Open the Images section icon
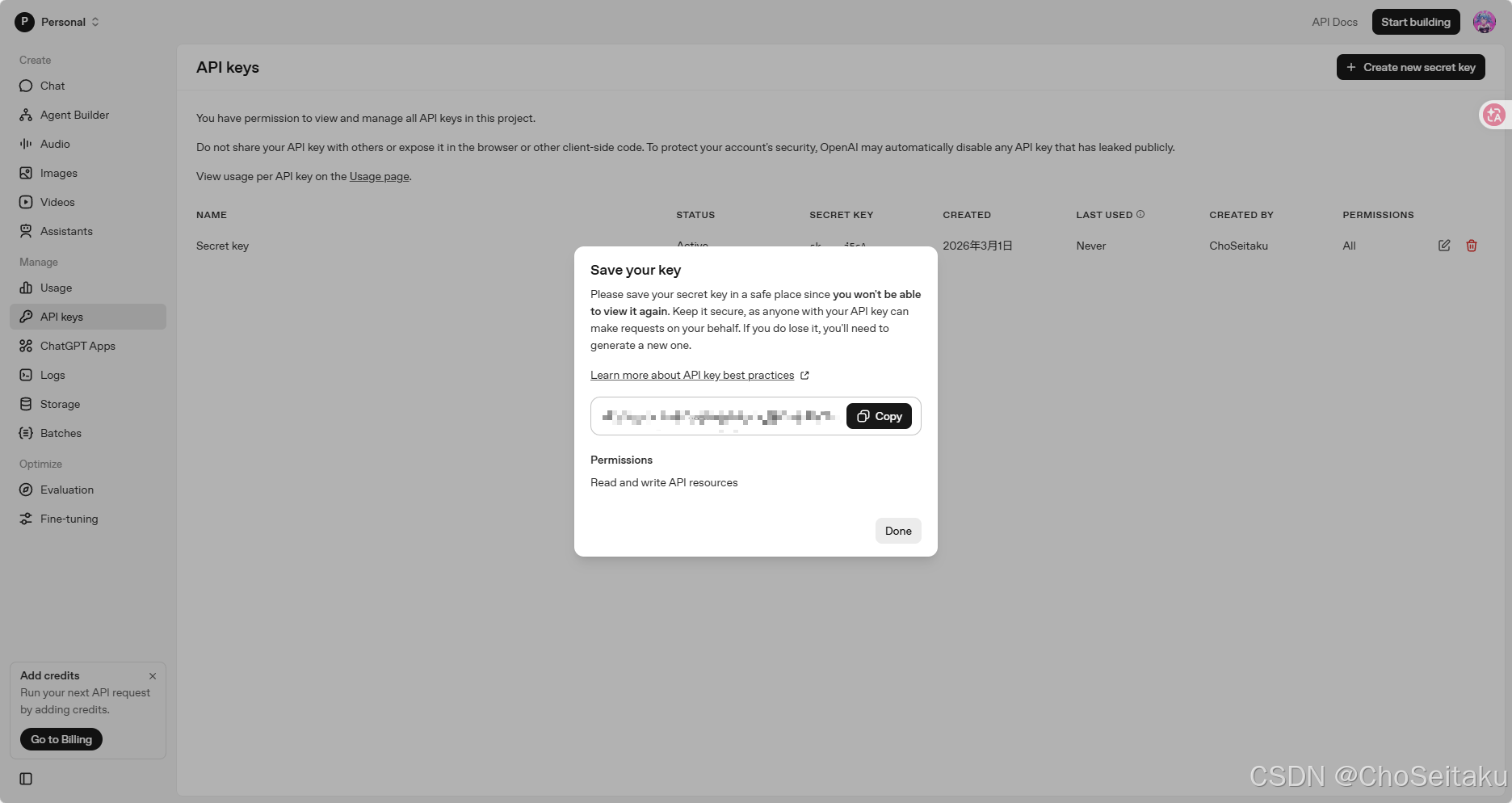Screen dimensions: 1512x803 pyautogui.click(x=26, y=173)
